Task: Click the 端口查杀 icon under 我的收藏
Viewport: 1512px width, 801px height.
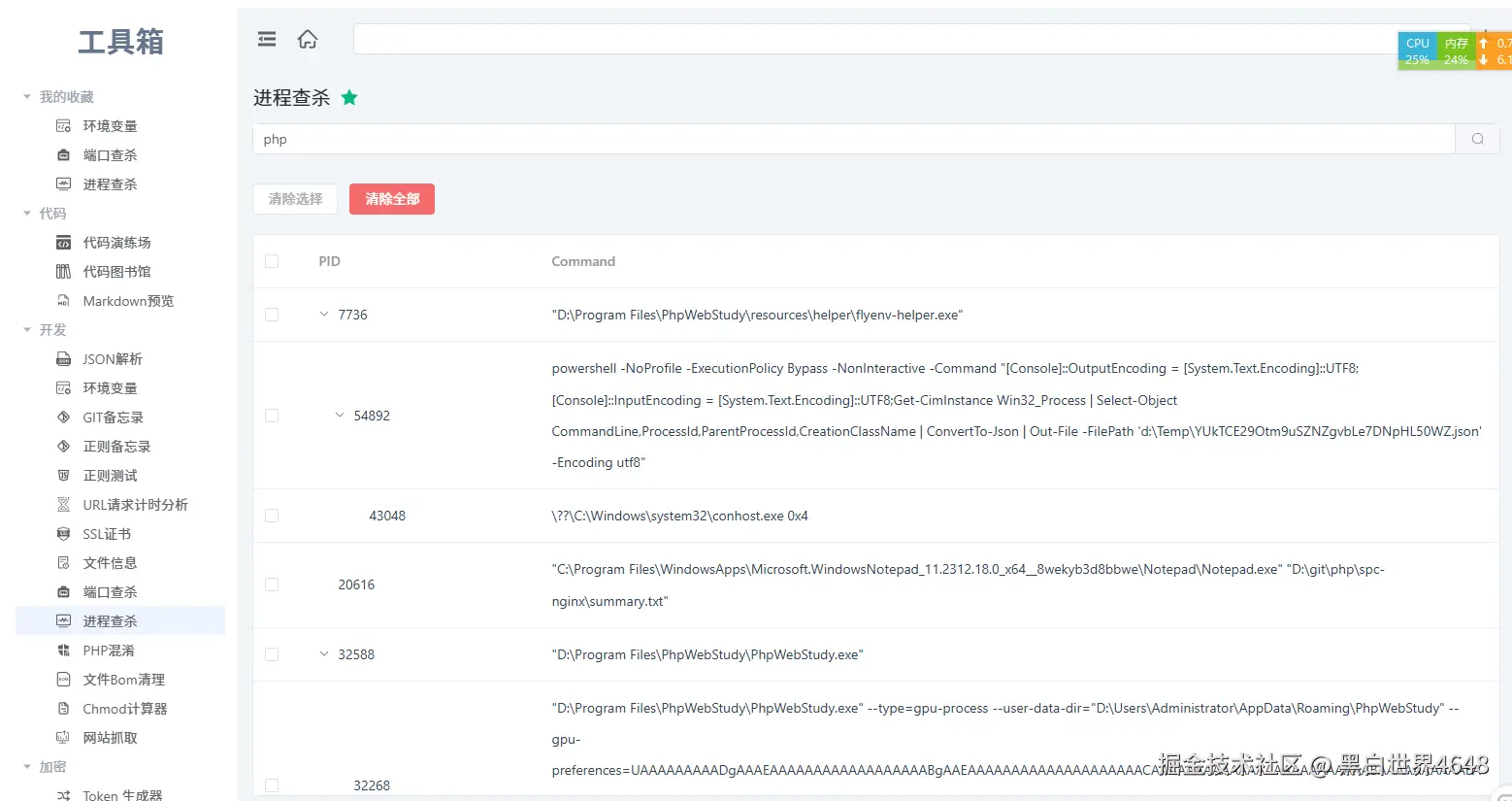Action: [x=63, y=155]
